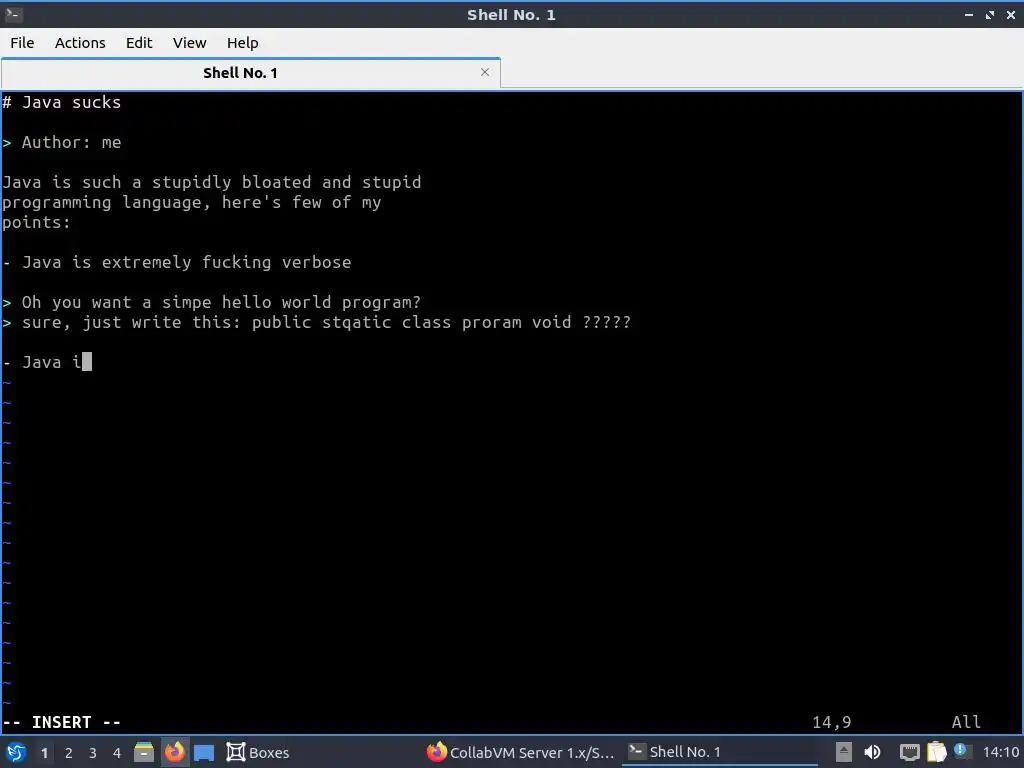Click 'sure, just write this:' line
This screenshot has height=768, width=1024.
click(x=317, y=323)
